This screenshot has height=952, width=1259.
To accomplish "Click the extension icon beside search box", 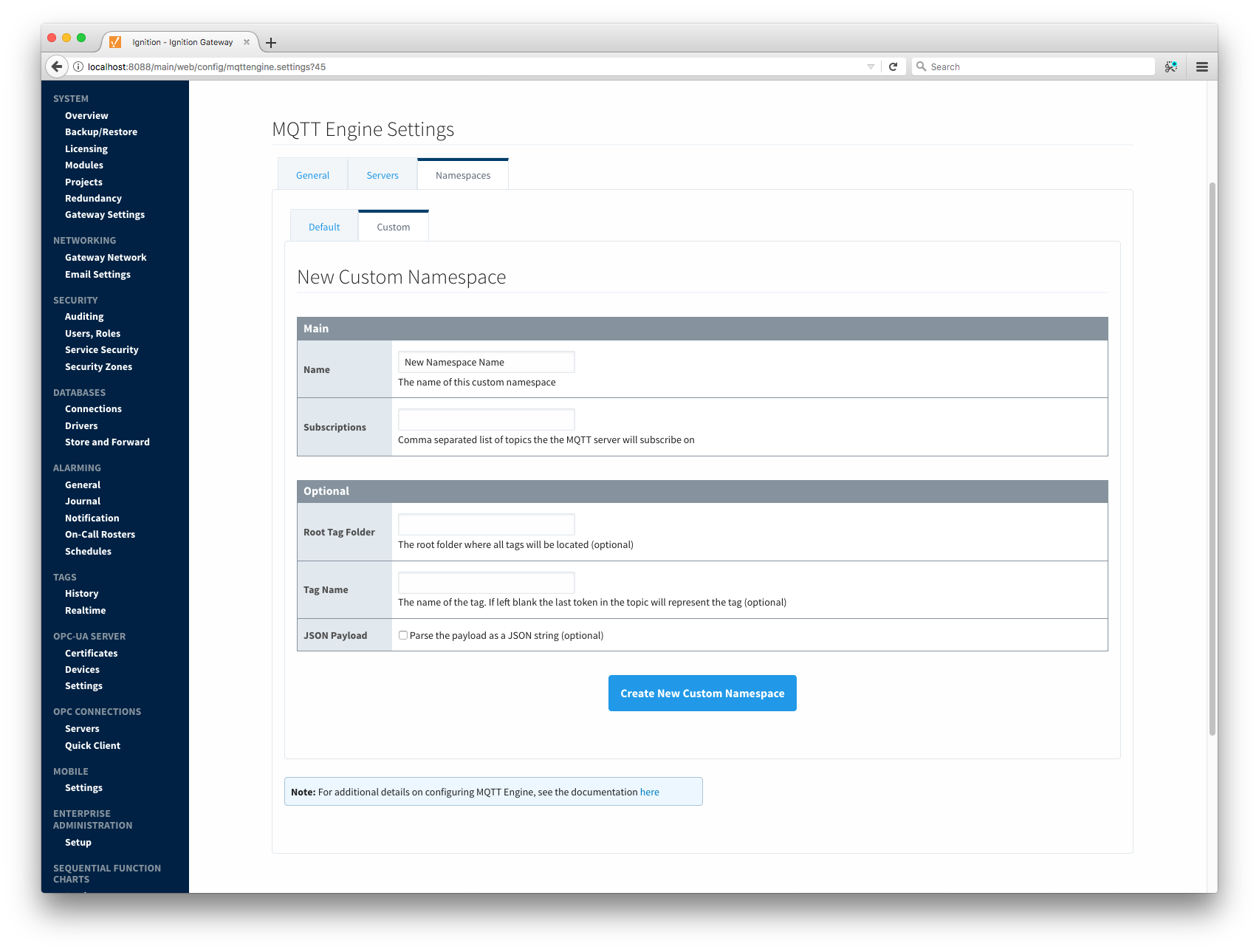I will 1171,66.
